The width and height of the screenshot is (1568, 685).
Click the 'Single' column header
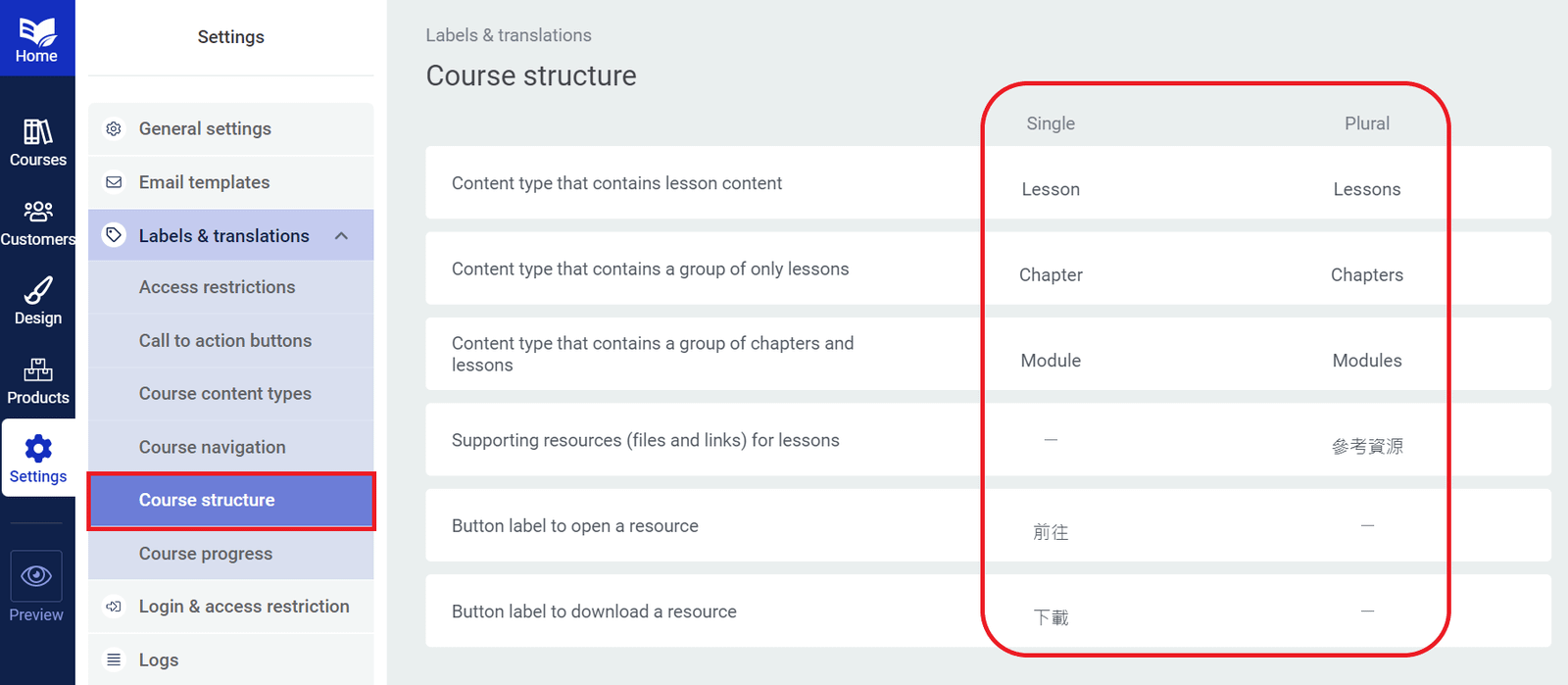(1051, 123)
